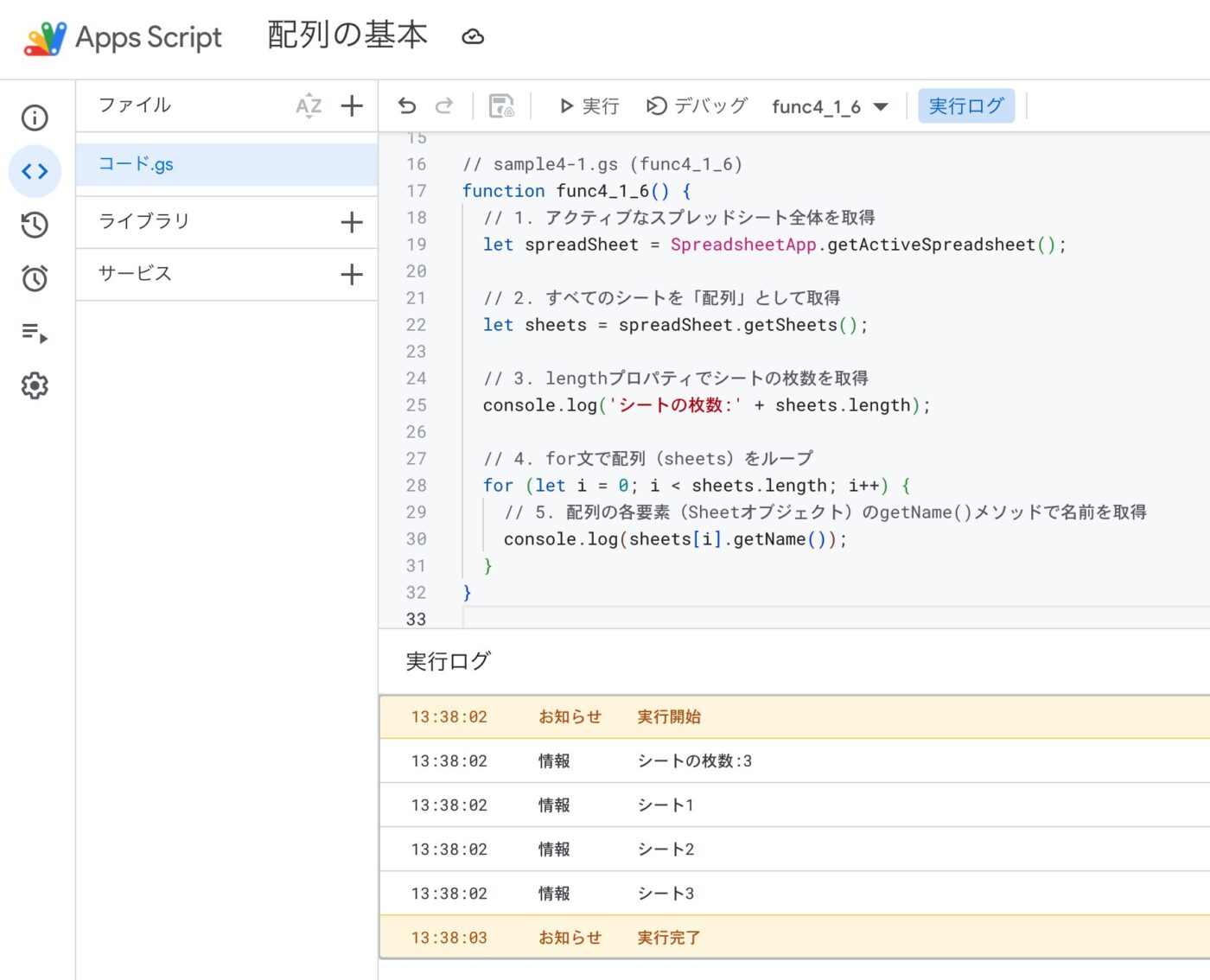
Task: Open the func4_1_6 function dropdown
Action: 829,107
